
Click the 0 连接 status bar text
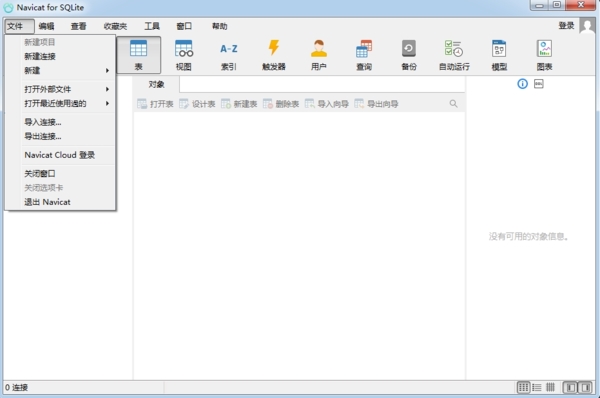coord(16,387)
